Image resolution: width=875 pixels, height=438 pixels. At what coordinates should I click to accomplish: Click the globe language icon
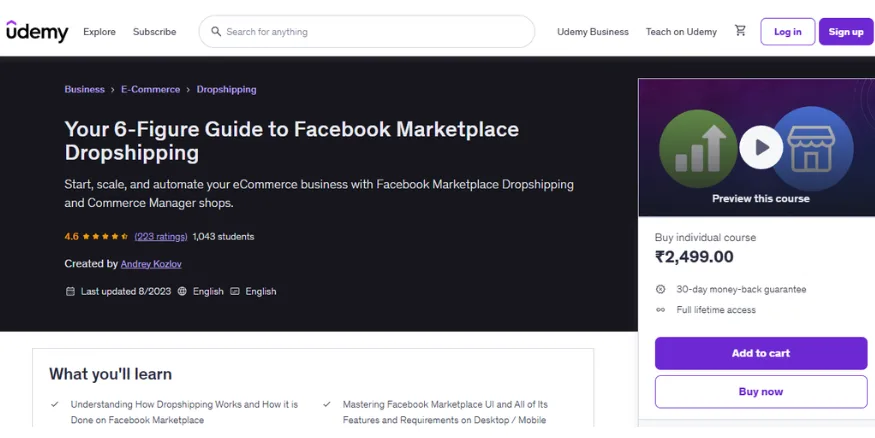click(x=182, y=291)
